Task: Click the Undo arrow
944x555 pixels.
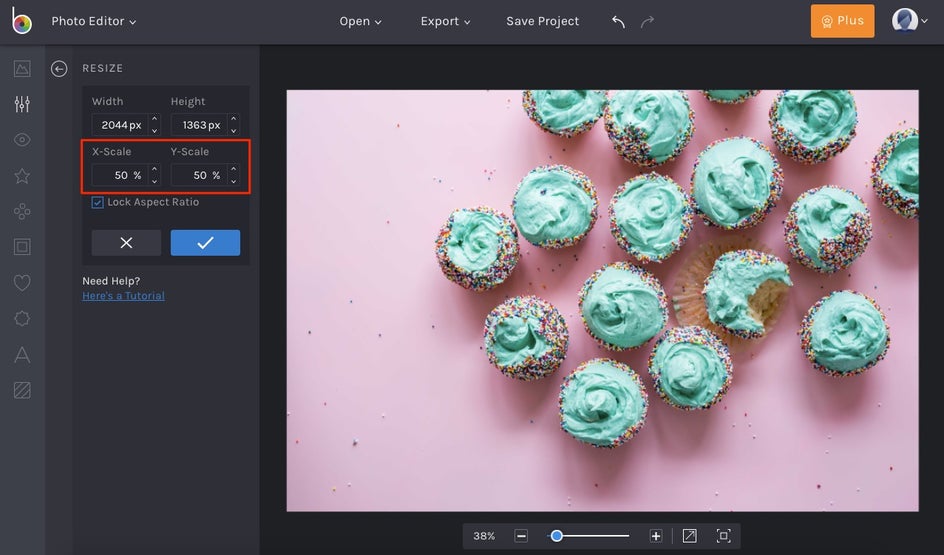Action: [618, 21]
